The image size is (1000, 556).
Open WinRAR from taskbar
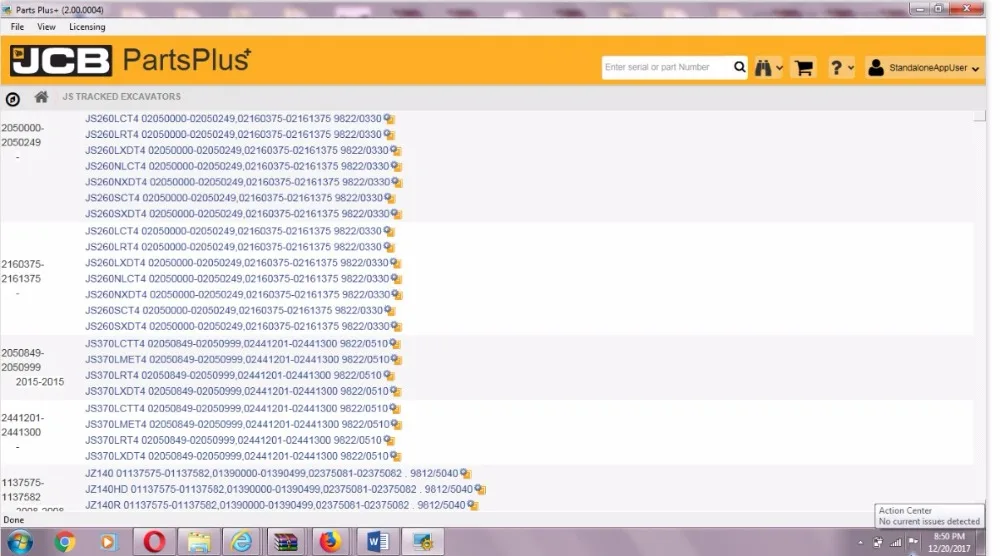pos(286,543)
